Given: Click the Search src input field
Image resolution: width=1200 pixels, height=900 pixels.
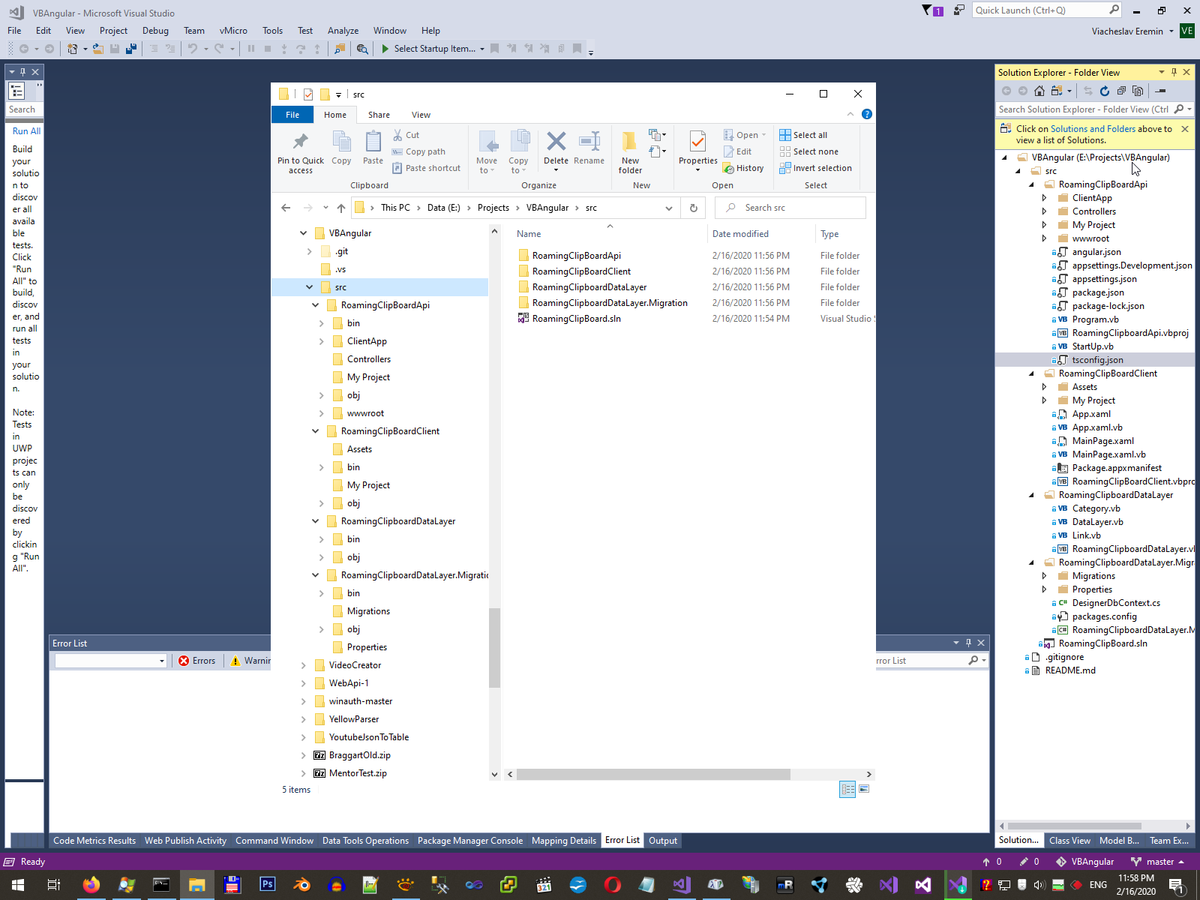Looking at the screenshot, I should tap(790, 208).
